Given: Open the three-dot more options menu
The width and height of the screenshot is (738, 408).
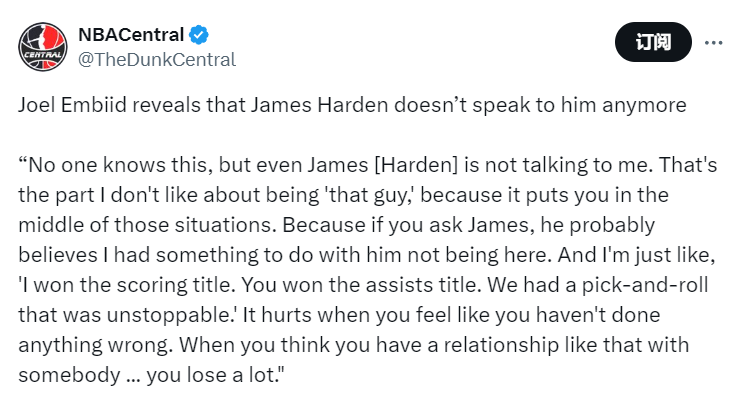Looking at the screenshot, I should tap(714, 43).
